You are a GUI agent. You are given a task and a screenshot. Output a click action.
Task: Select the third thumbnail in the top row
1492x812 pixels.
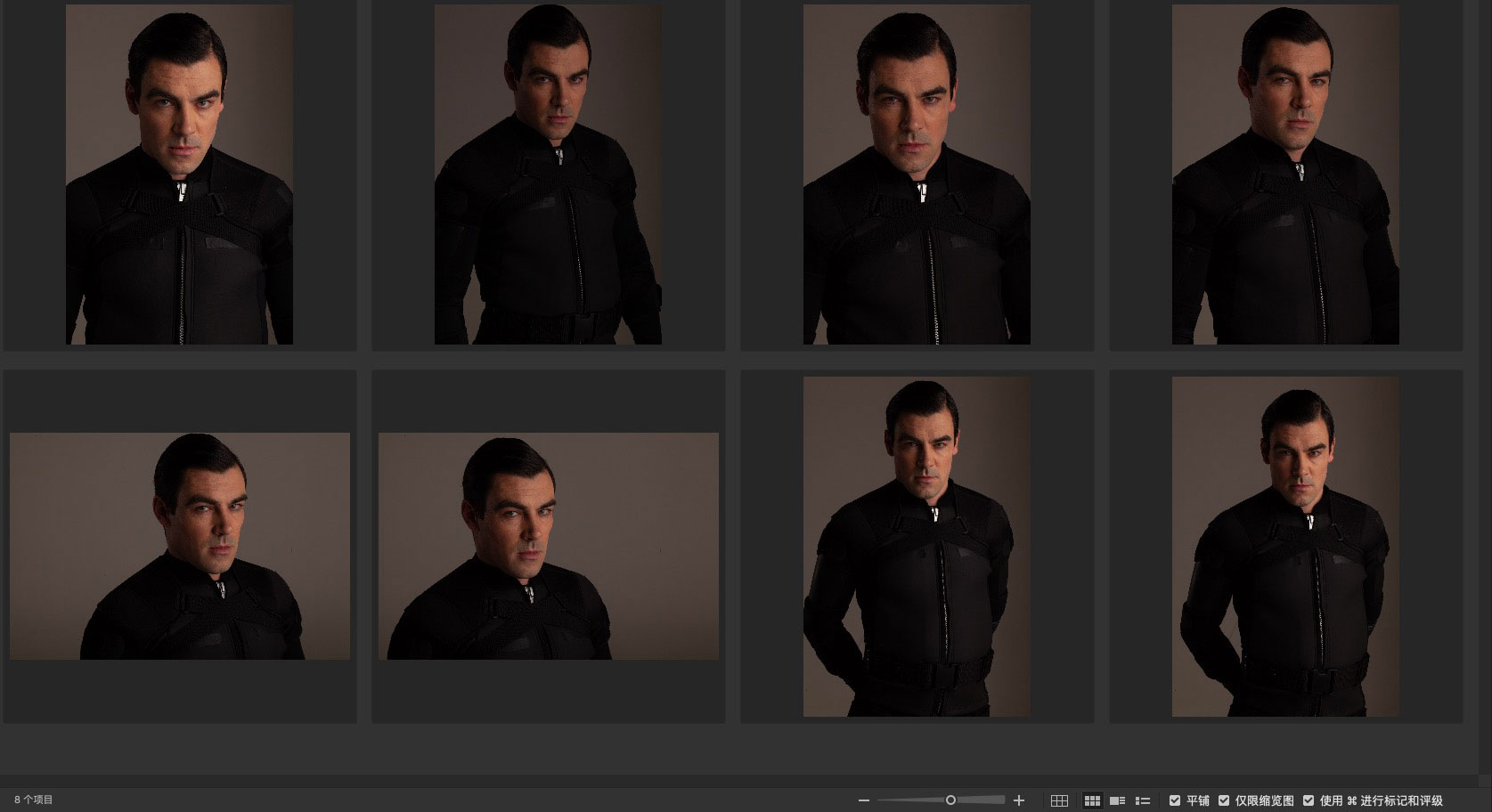coord(917,175)
